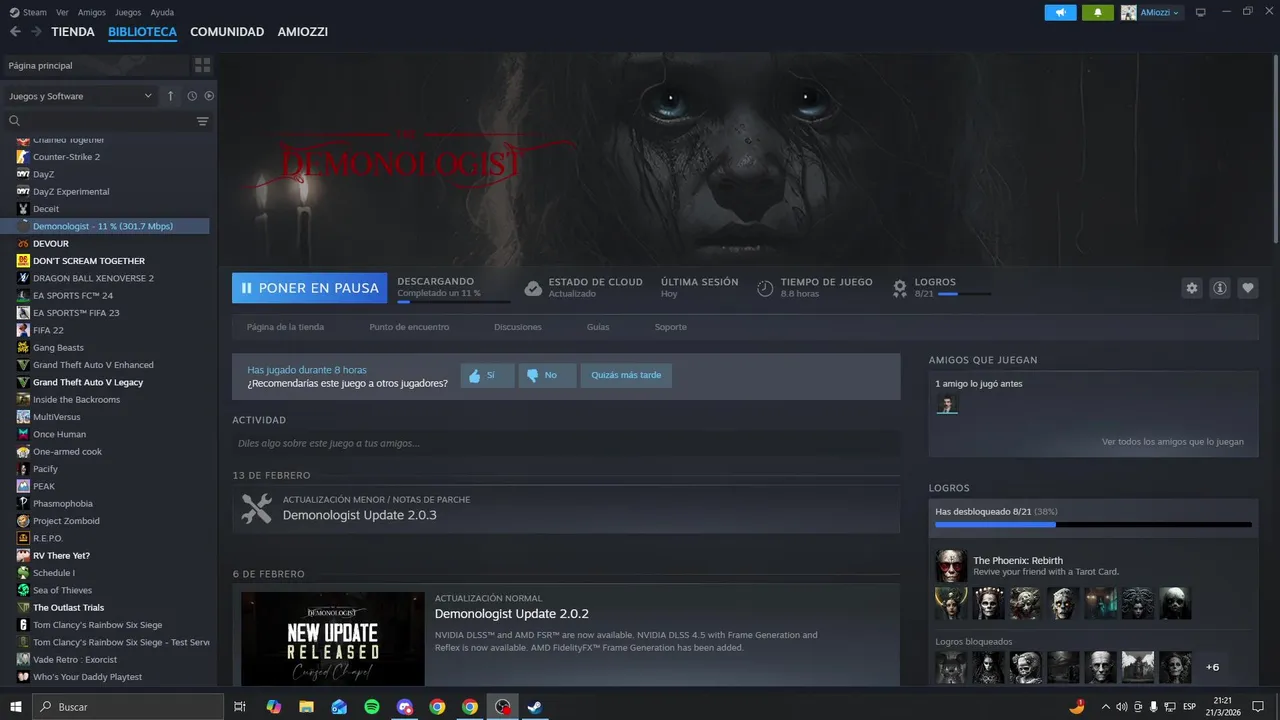Sort library by recent activity clock icon
Screen dimensions: 1280x720
[x=192, y=96]
